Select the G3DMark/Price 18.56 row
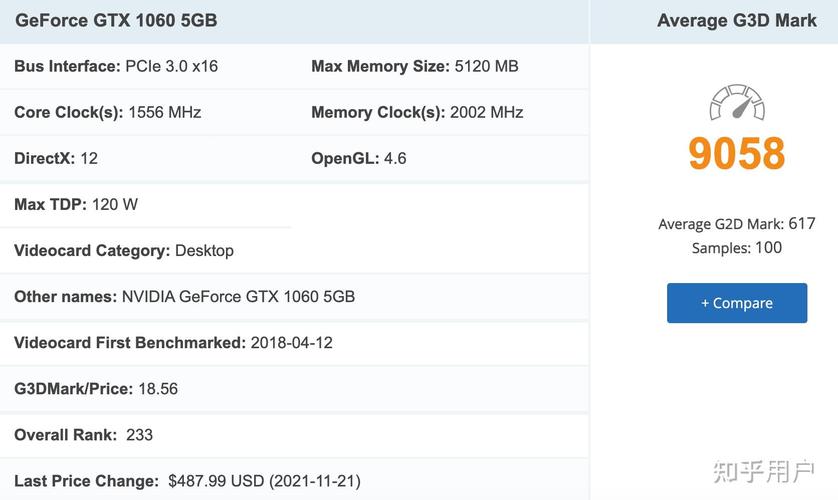838x500 pixels. tap(96, 389)
